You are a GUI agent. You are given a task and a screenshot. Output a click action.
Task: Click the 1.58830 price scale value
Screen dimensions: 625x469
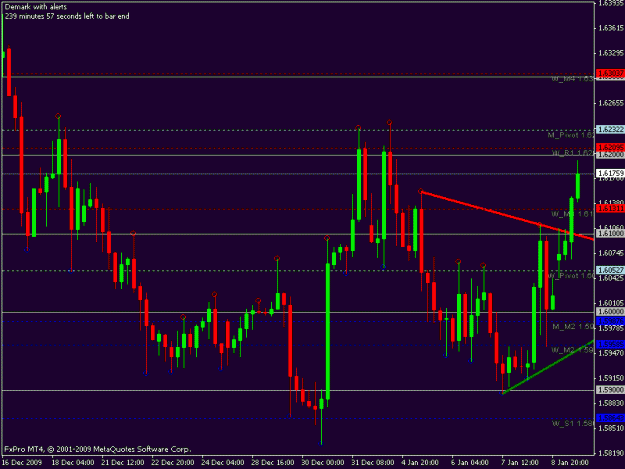coord(611,403)
